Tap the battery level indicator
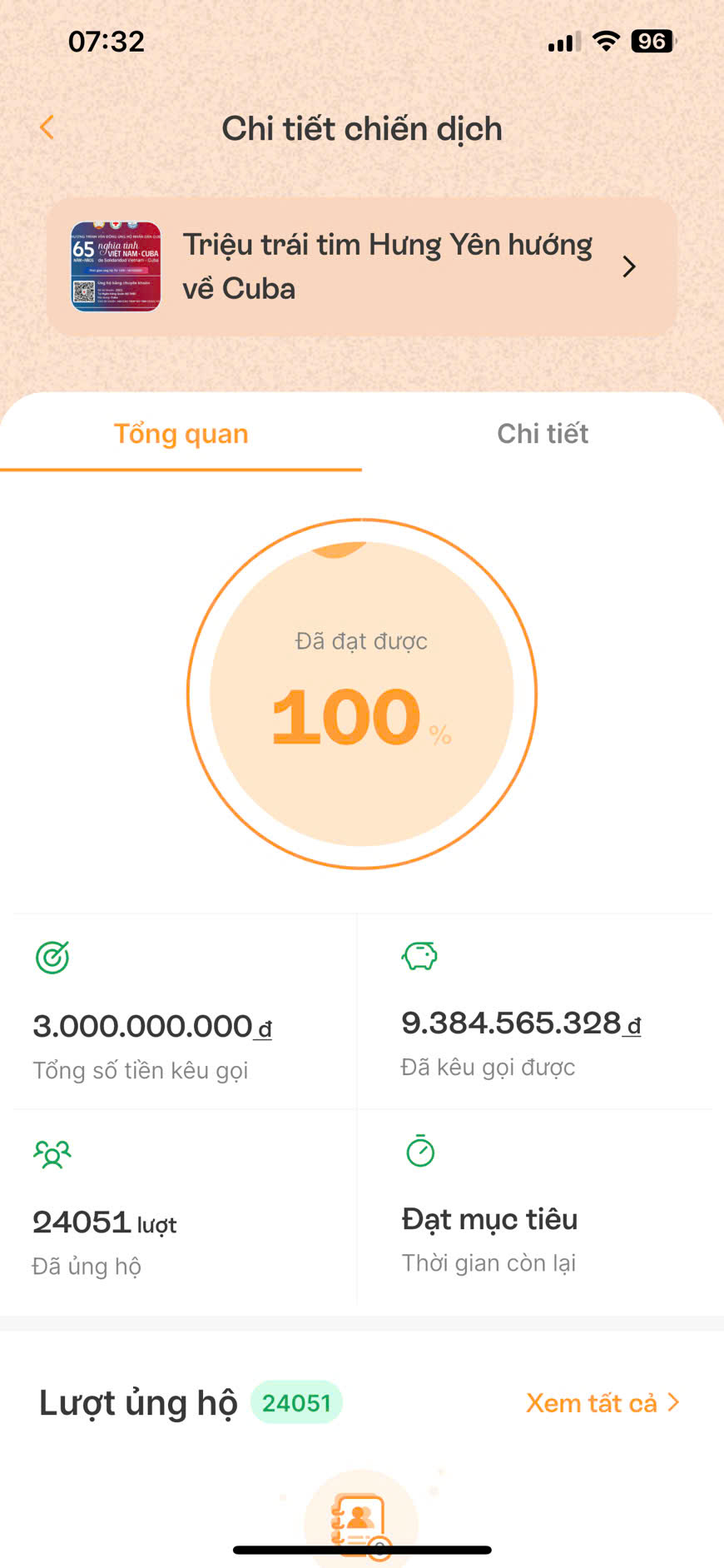This screenshot has height=1568, width=724. [653, 41]
